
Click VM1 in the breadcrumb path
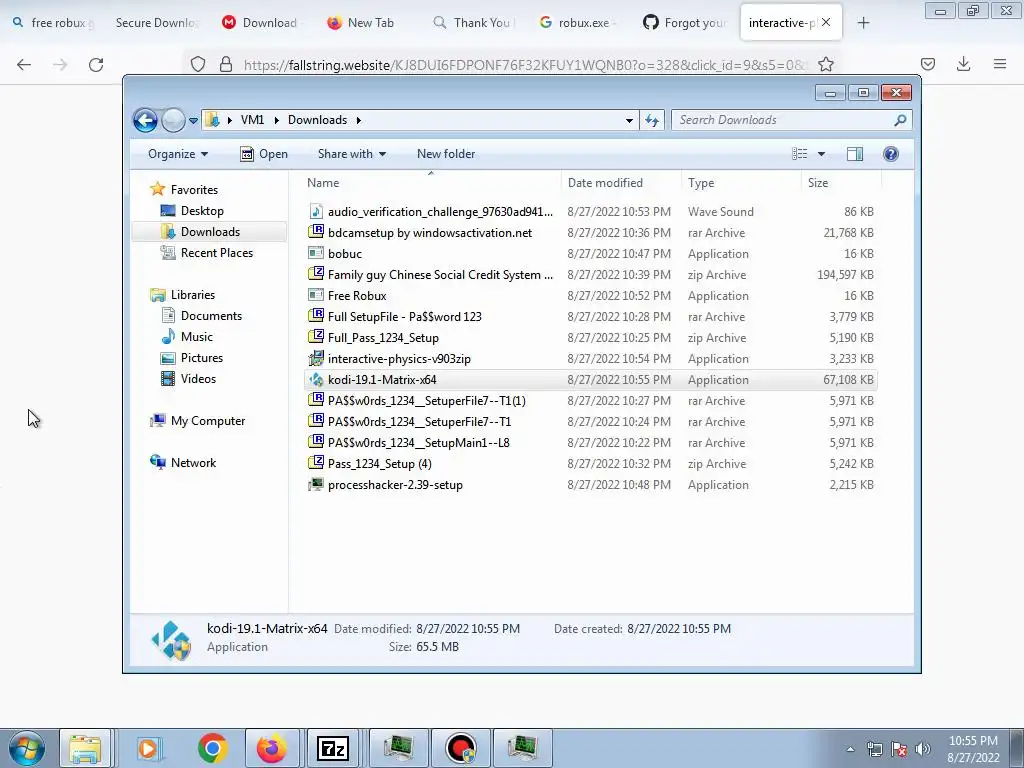tap(252, 120)
